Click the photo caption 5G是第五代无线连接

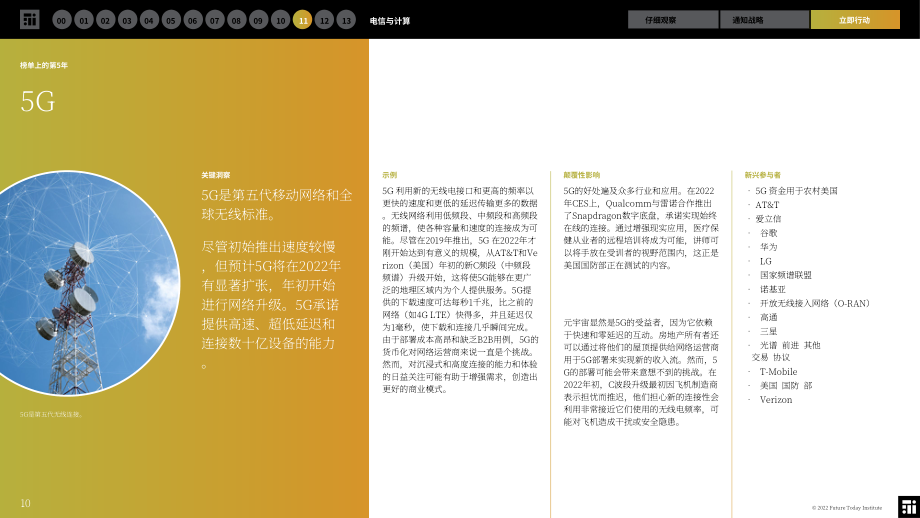point(51,414)
